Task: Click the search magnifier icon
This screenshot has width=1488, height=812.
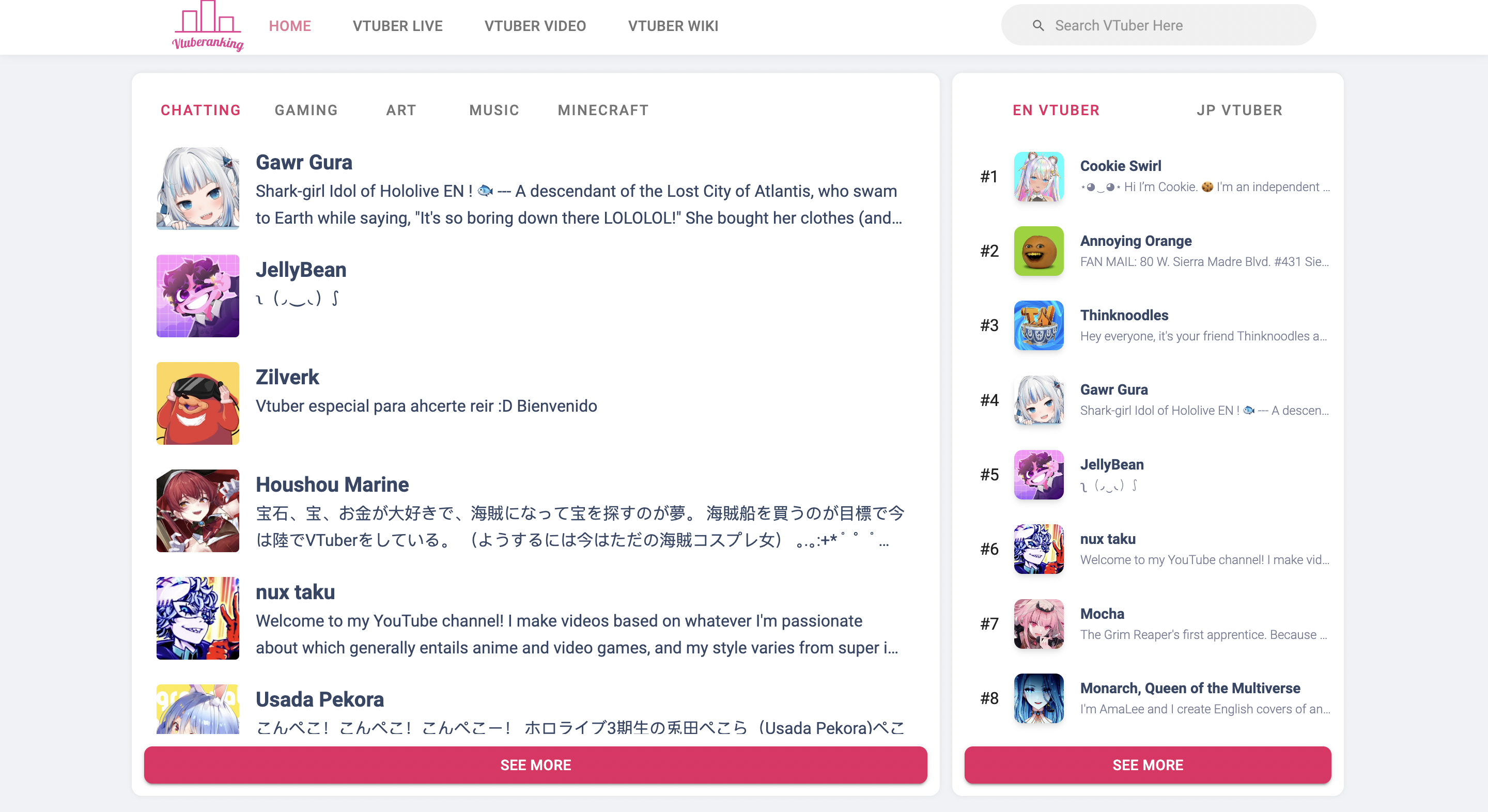Action: tap(1038, 25)
